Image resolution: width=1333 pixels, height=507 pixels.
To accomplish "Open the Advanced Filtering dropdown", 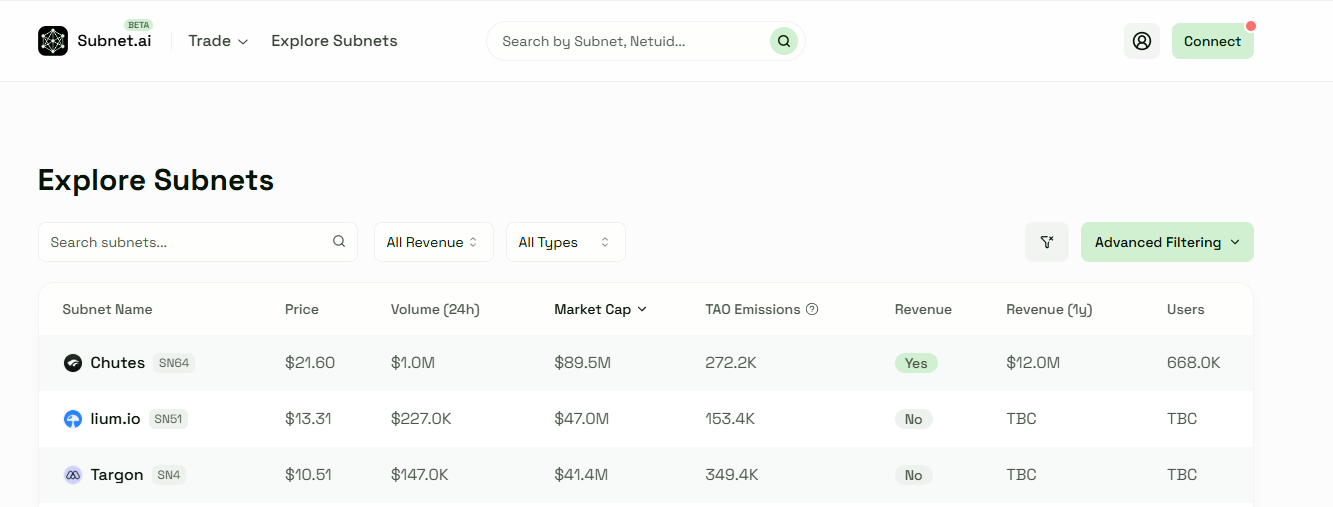I will click(1166, 242).
